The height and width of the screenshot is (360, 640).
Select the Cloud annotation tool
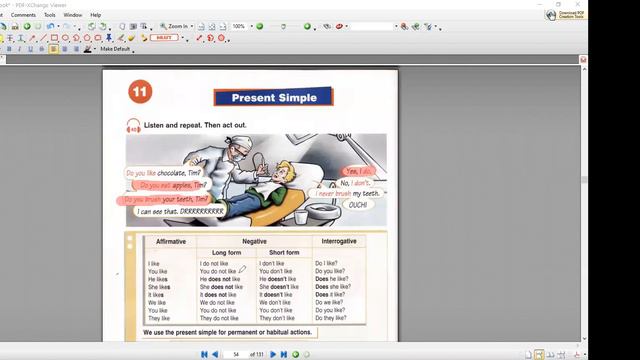coord(98,38)
